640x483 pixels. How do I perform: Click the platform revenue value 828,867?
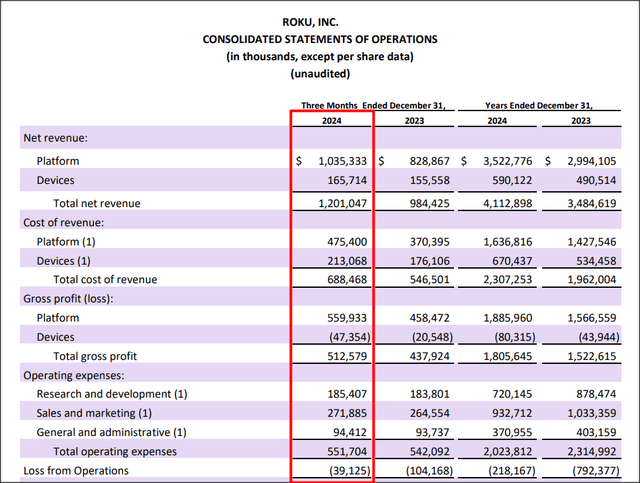pos(429,161)
